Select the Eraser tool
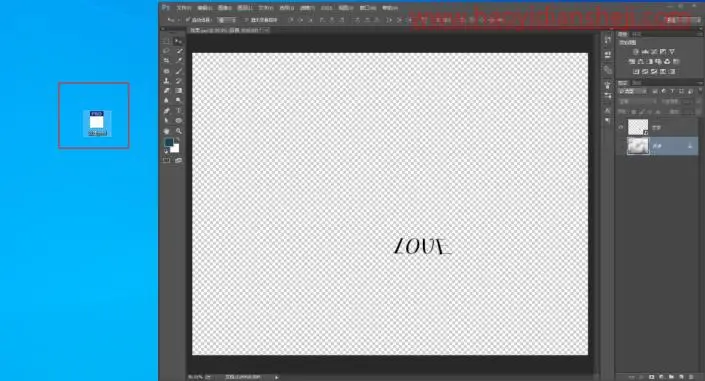This screenshot has width=705, height=381. click(x=166, y=91)
